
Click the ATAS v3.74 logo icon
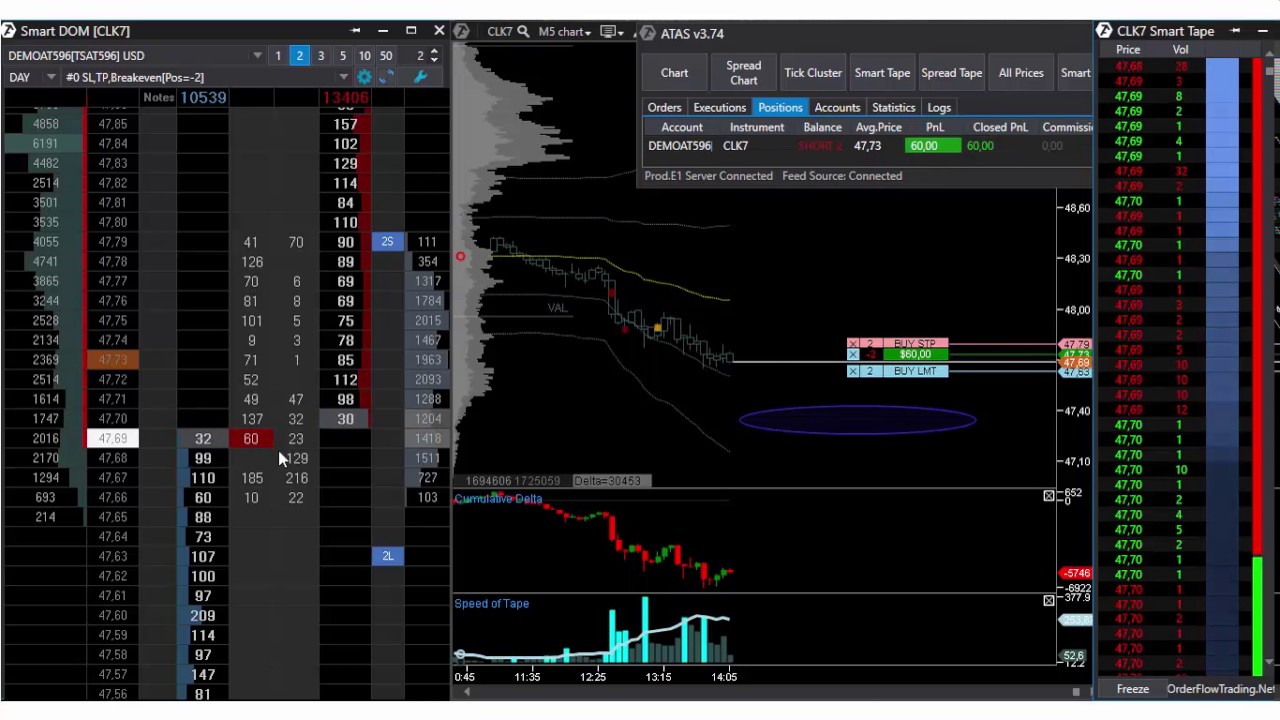647,33
